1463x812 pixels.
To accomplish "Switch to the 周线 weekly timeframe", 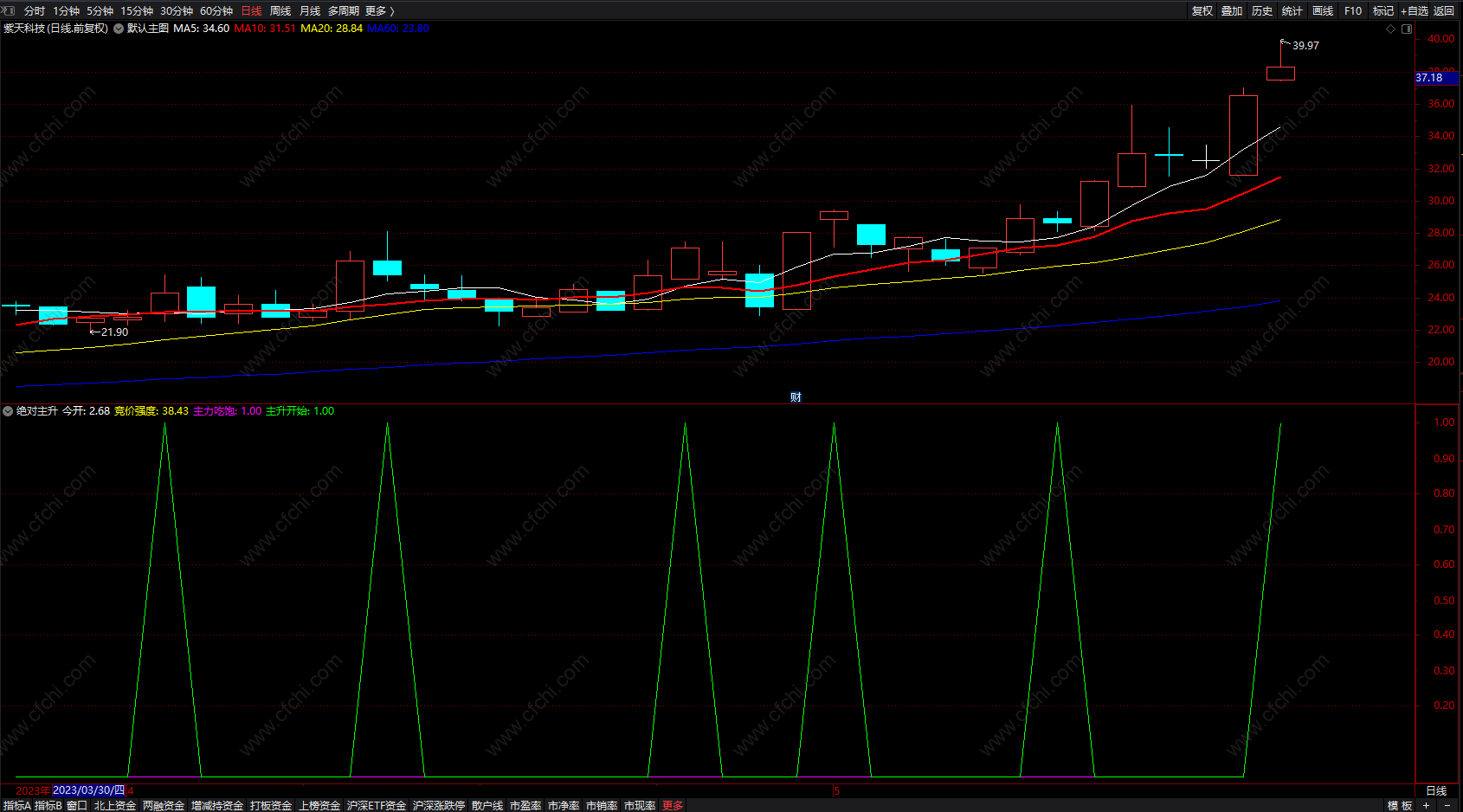I will [280, 10].
